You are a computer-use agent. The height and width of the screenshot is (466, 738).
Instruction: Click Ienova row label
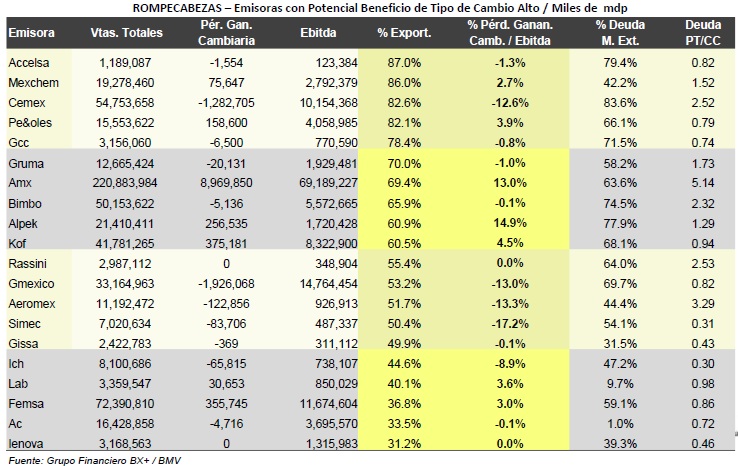[x=26, y=443]
